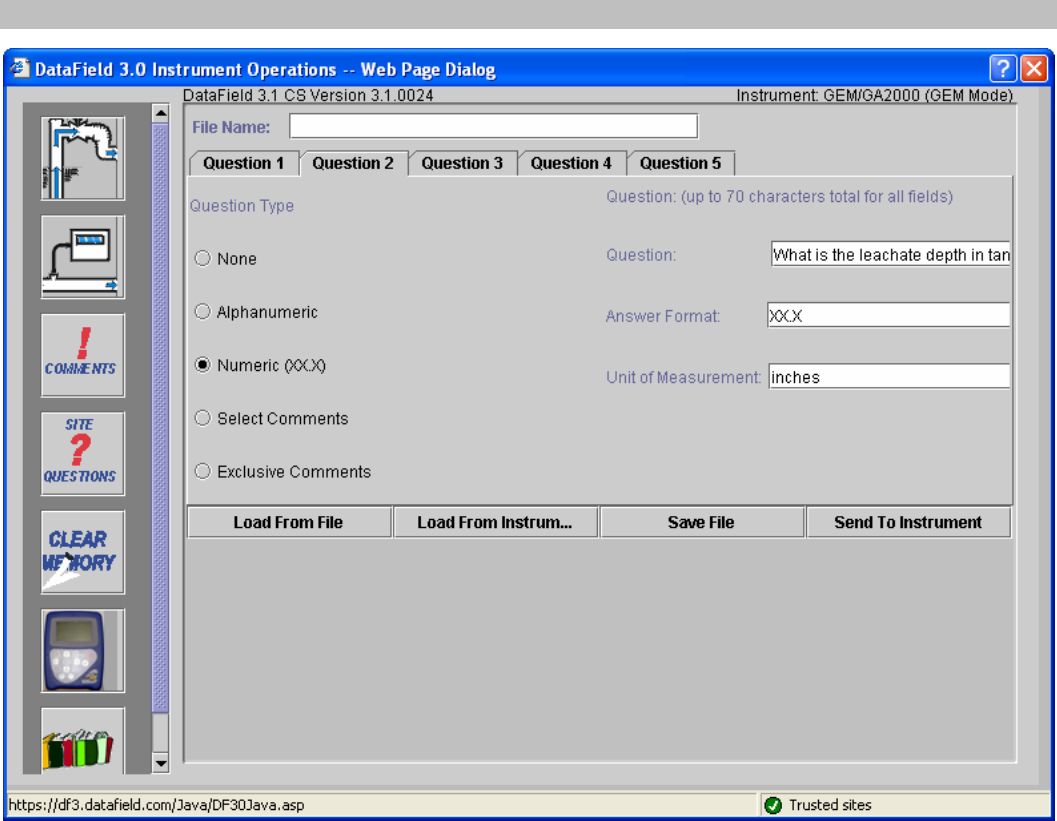Click the status bar URL df3.datafield.com
Viewport: 1057px width, 821px height.
(x=156, y=805)
